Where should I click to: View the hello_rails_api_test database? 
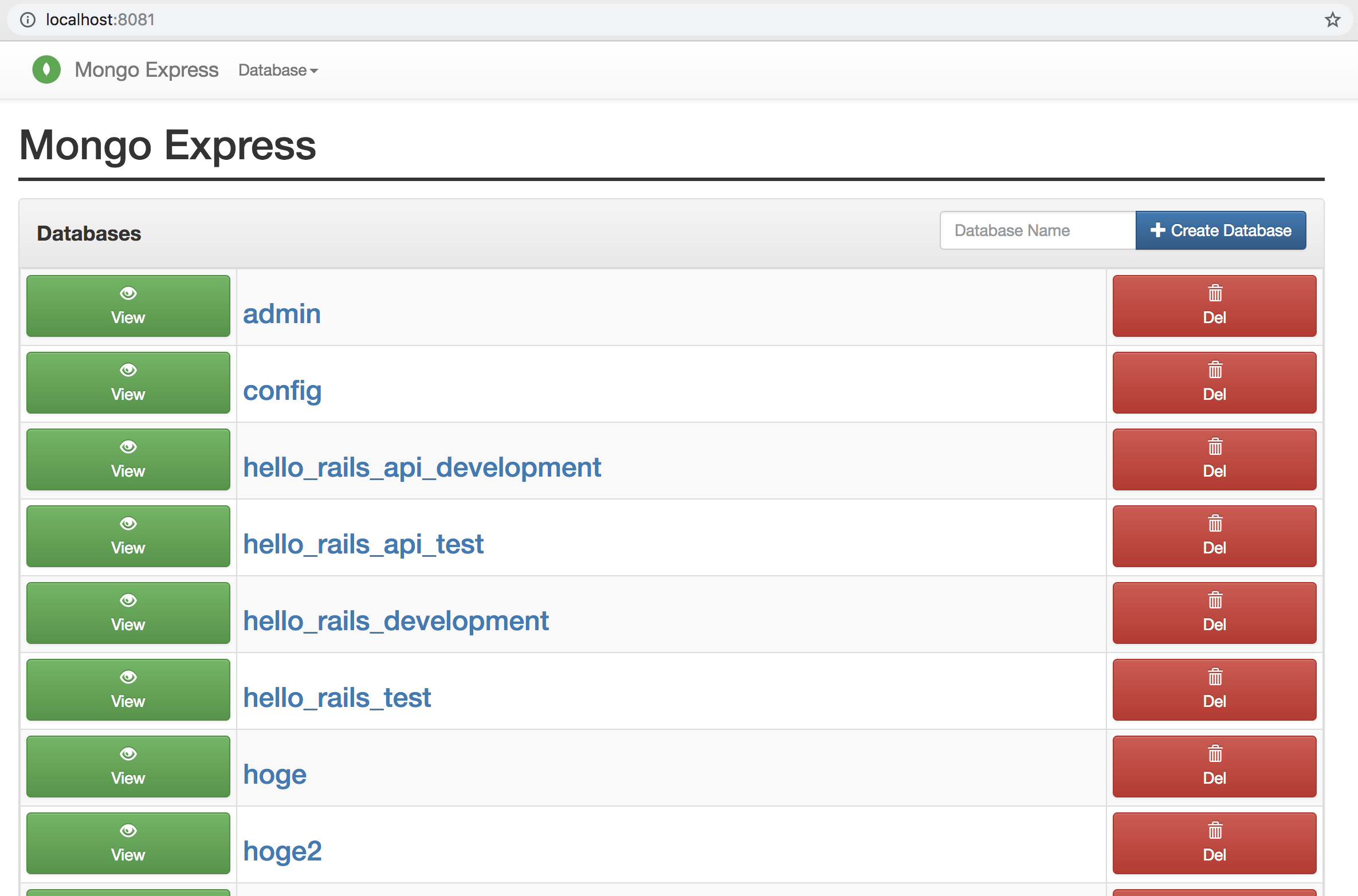pos(128,536)
